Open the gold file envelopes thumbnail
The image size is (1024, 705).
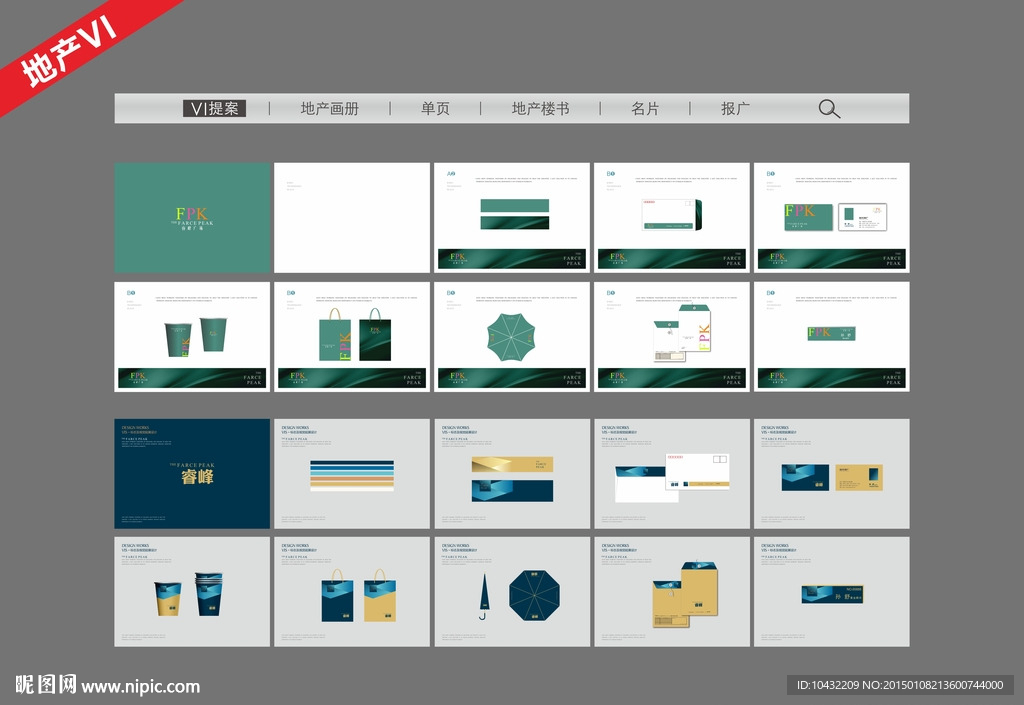(672, 592)
